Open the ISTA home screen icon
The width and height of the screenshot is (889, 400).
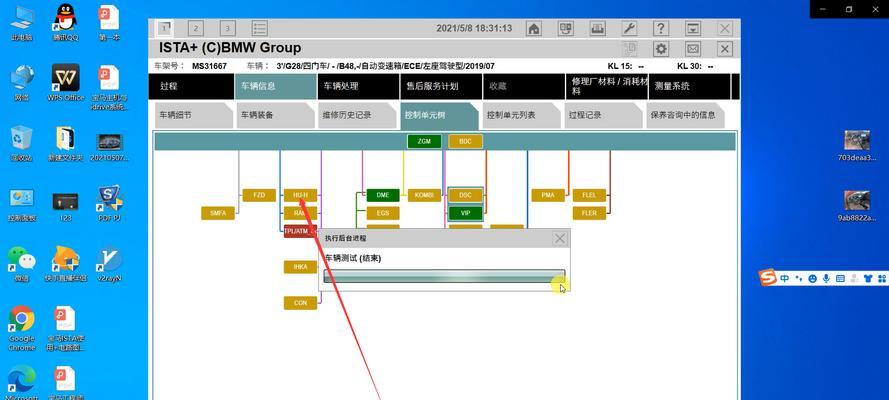534,28
